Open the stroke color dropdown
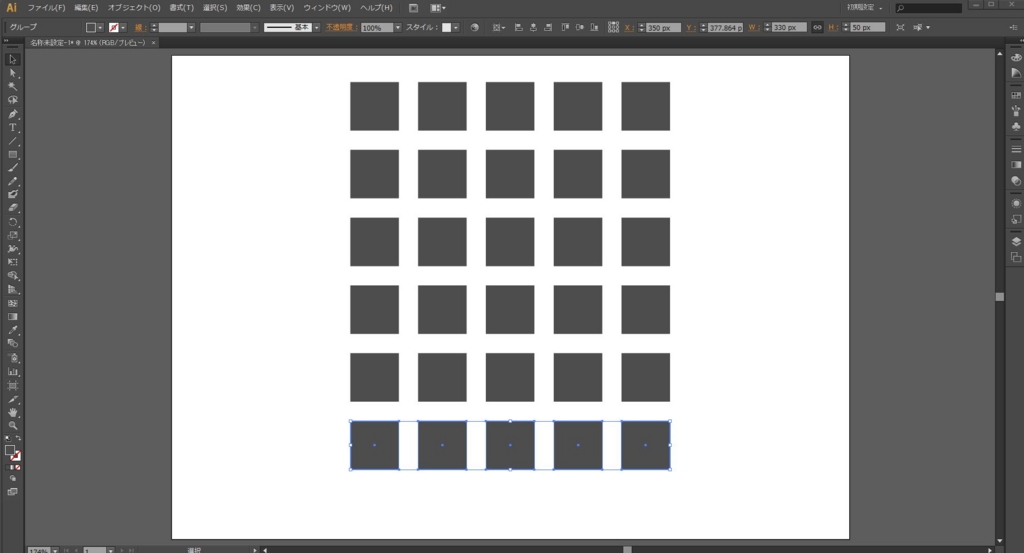The height and width of the screenshot is (553, 1024). pos(123,27)
